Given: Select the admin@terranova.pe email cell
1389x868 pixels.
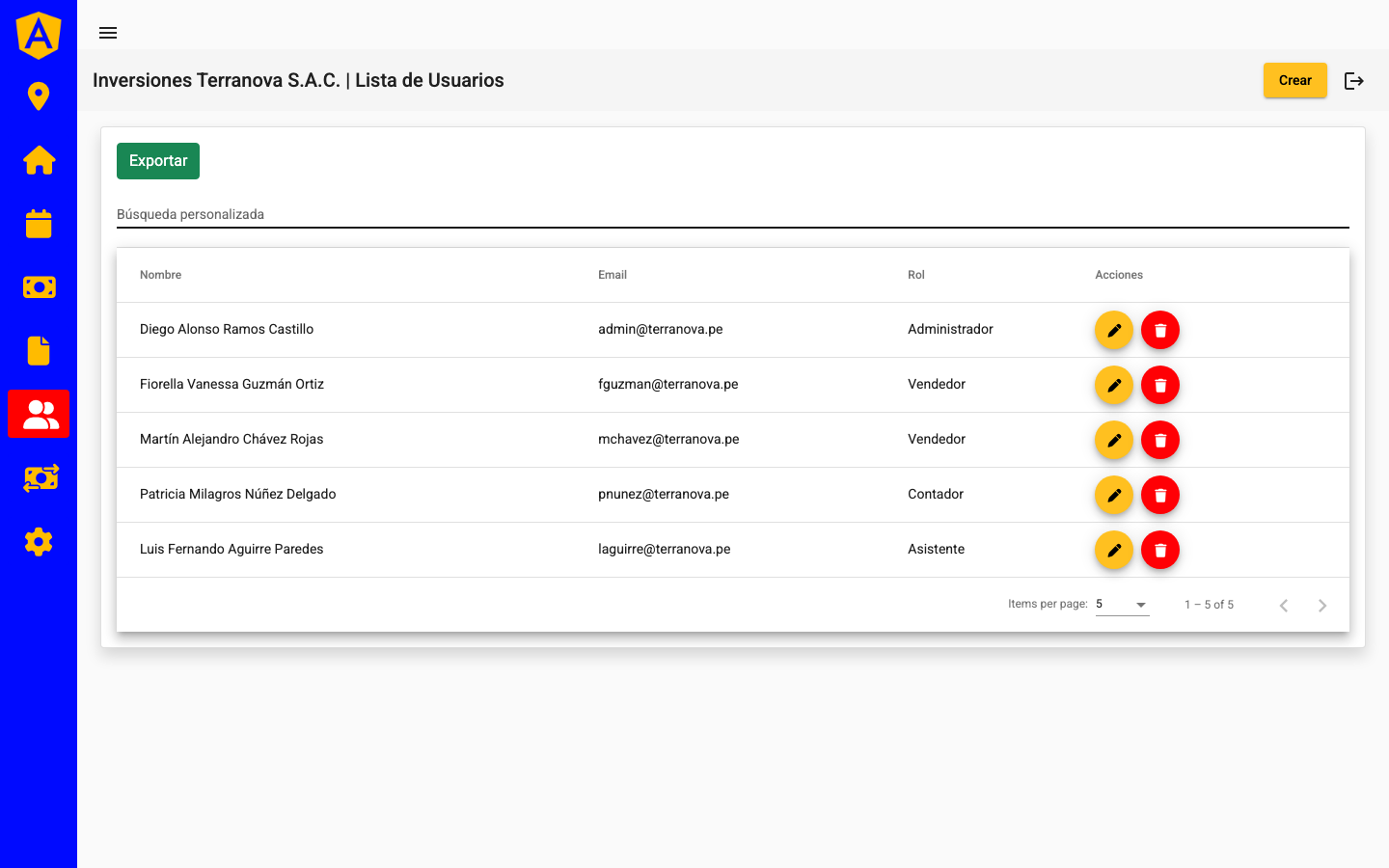Looking at the screenshot, I should click(x=661, y=330).
